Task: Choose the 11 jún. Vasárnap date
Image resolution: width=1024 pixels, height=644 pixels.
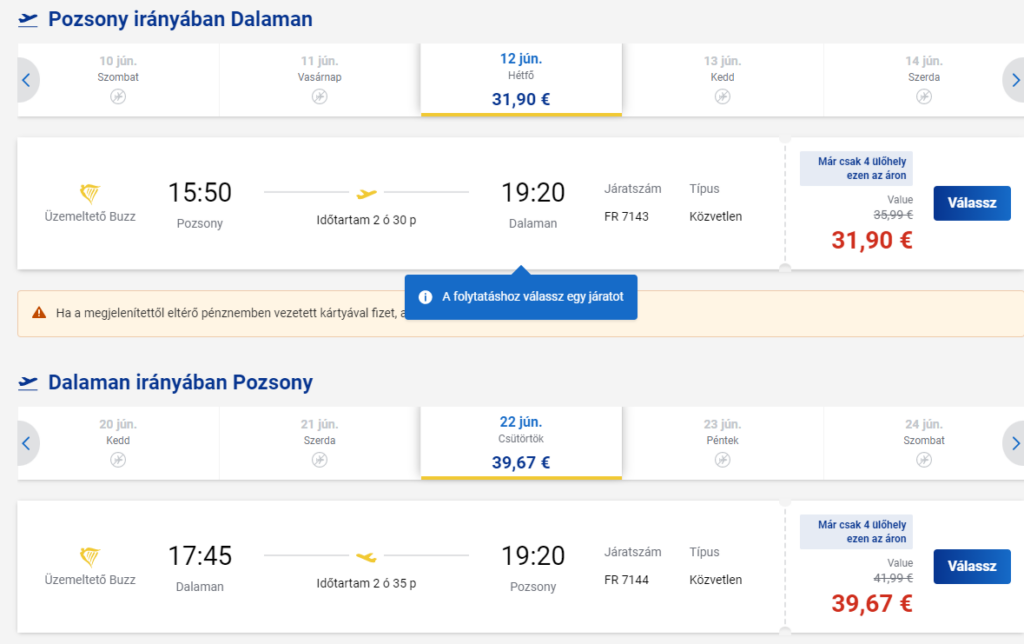Action: pyautogui.click(x=319, y=80)
